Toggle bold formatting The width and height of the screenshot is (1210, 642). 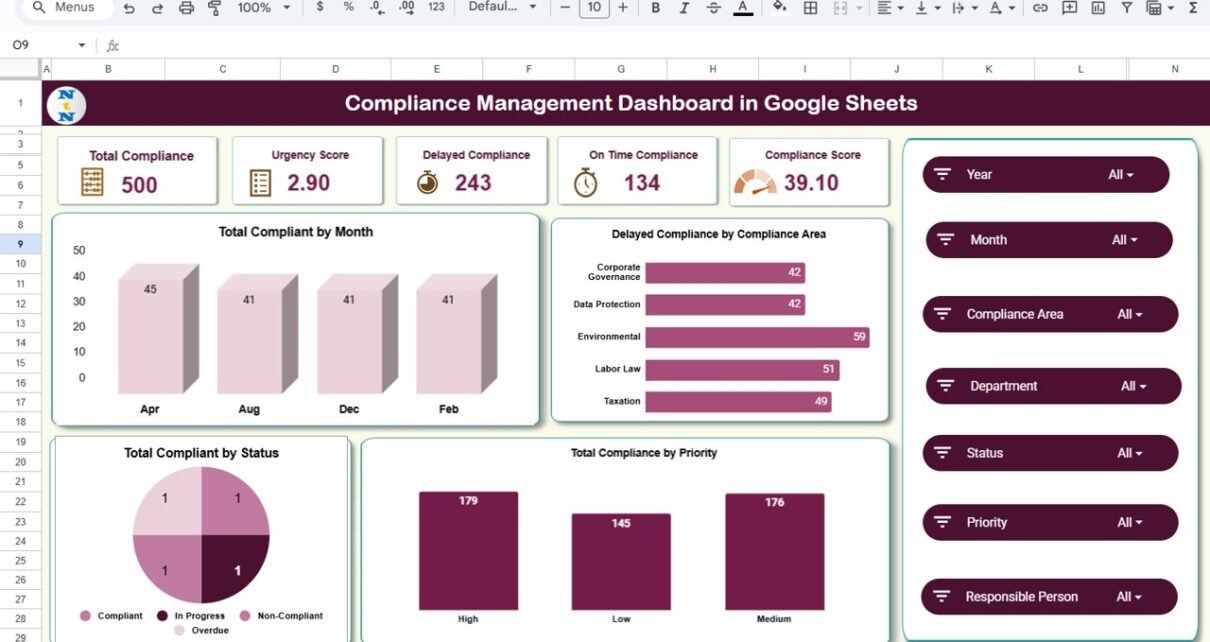655,8
